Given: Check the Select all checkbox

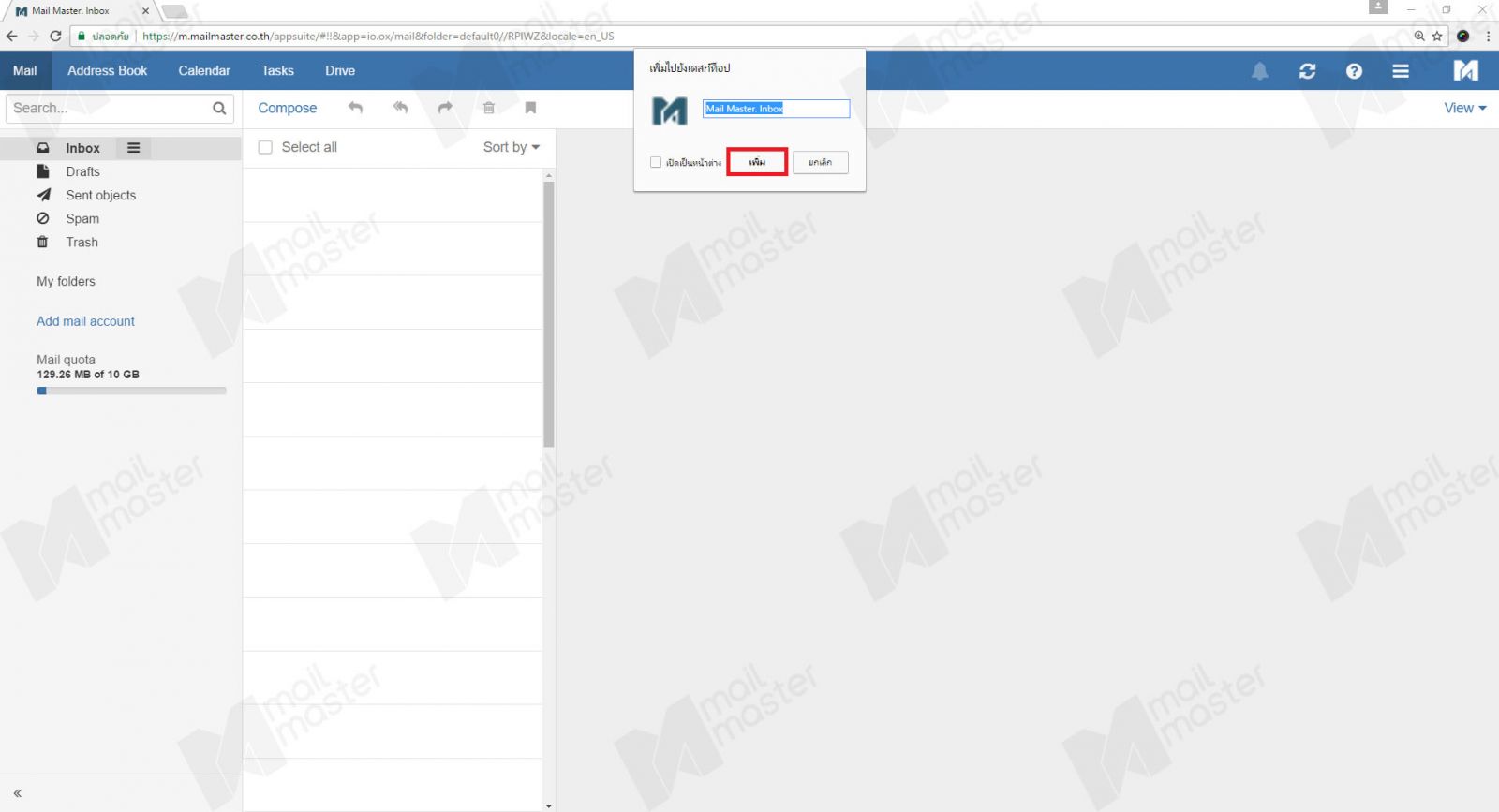Looking at the screenshot, I should tap(265, 147).
